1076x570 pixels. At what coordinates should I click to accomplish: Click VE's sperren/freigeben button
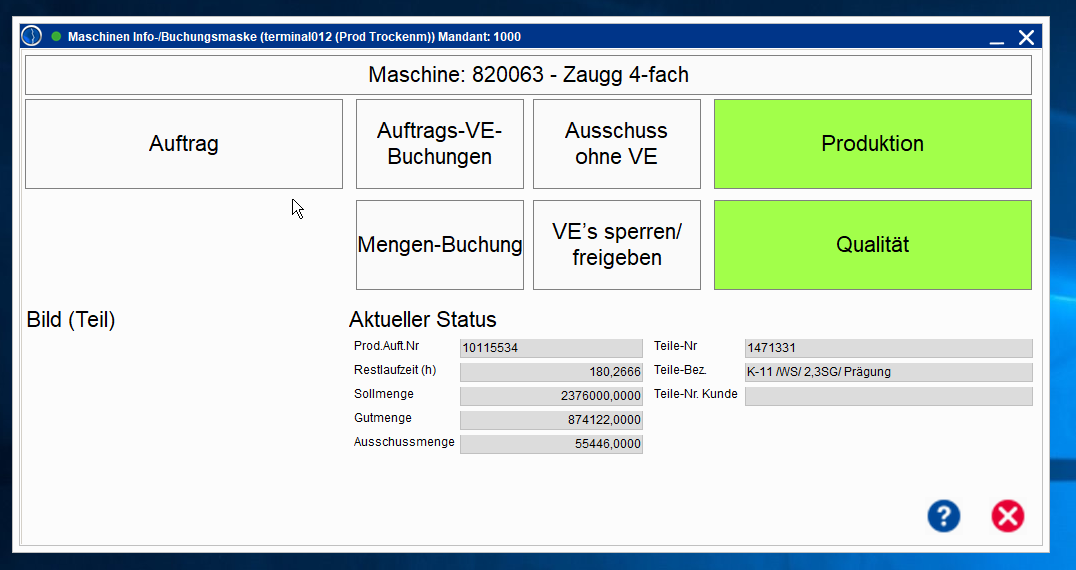click(616, 245)
